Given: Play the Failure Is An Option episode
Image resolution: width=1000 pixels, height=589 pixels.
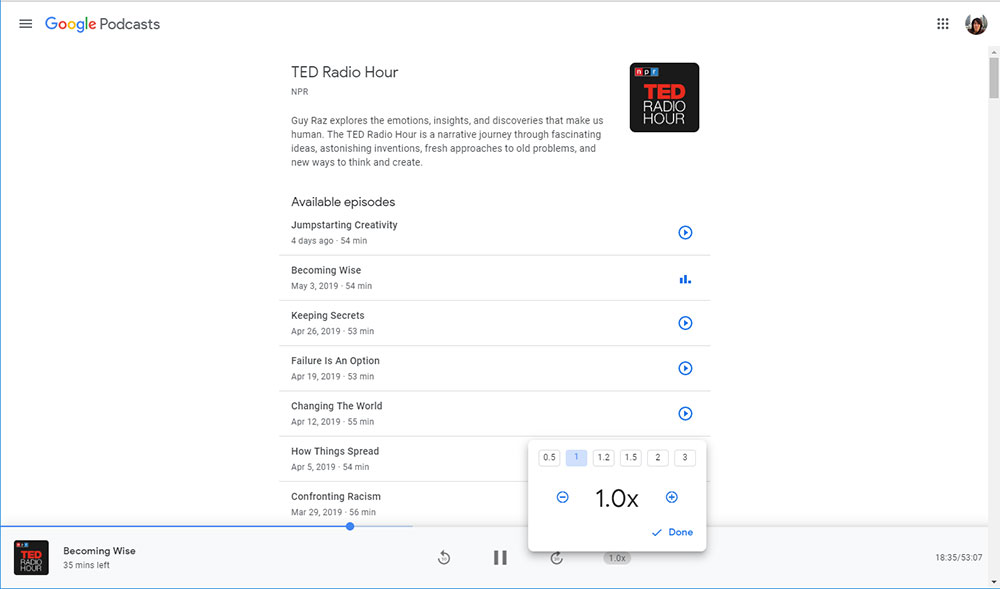Looking at the screenshot, I should (685, 368).
